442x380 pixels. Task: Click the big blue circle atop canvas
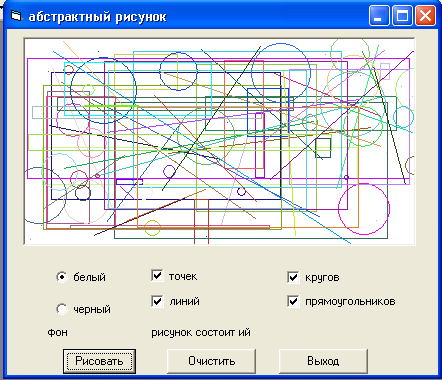point(281,73)
